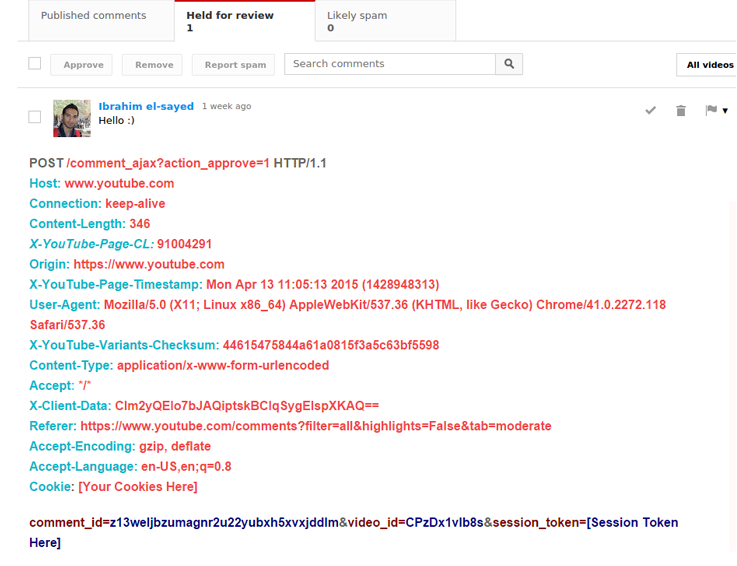Image resolution: width=737 pixels, height=566 pixels.
Task: Click the User-Agent Mozilla/5.0 string
Action: [385, 305]
